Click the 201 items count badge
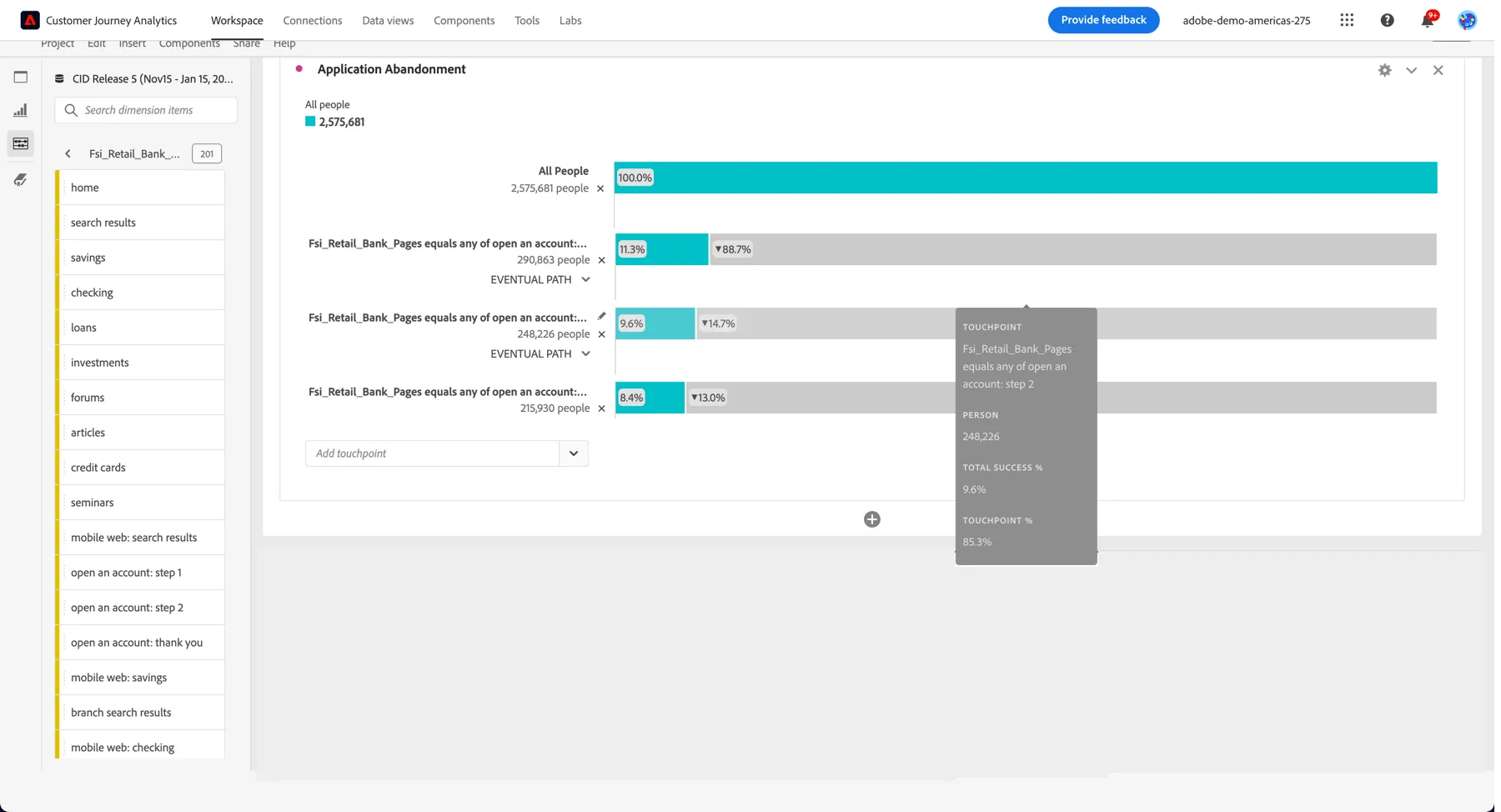 click(x=207, y=153)
